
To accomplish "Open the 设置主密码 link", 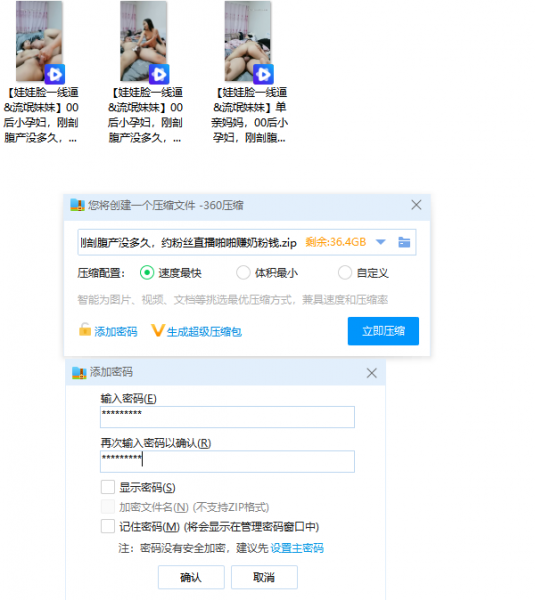I will click(x=297, y=548).
